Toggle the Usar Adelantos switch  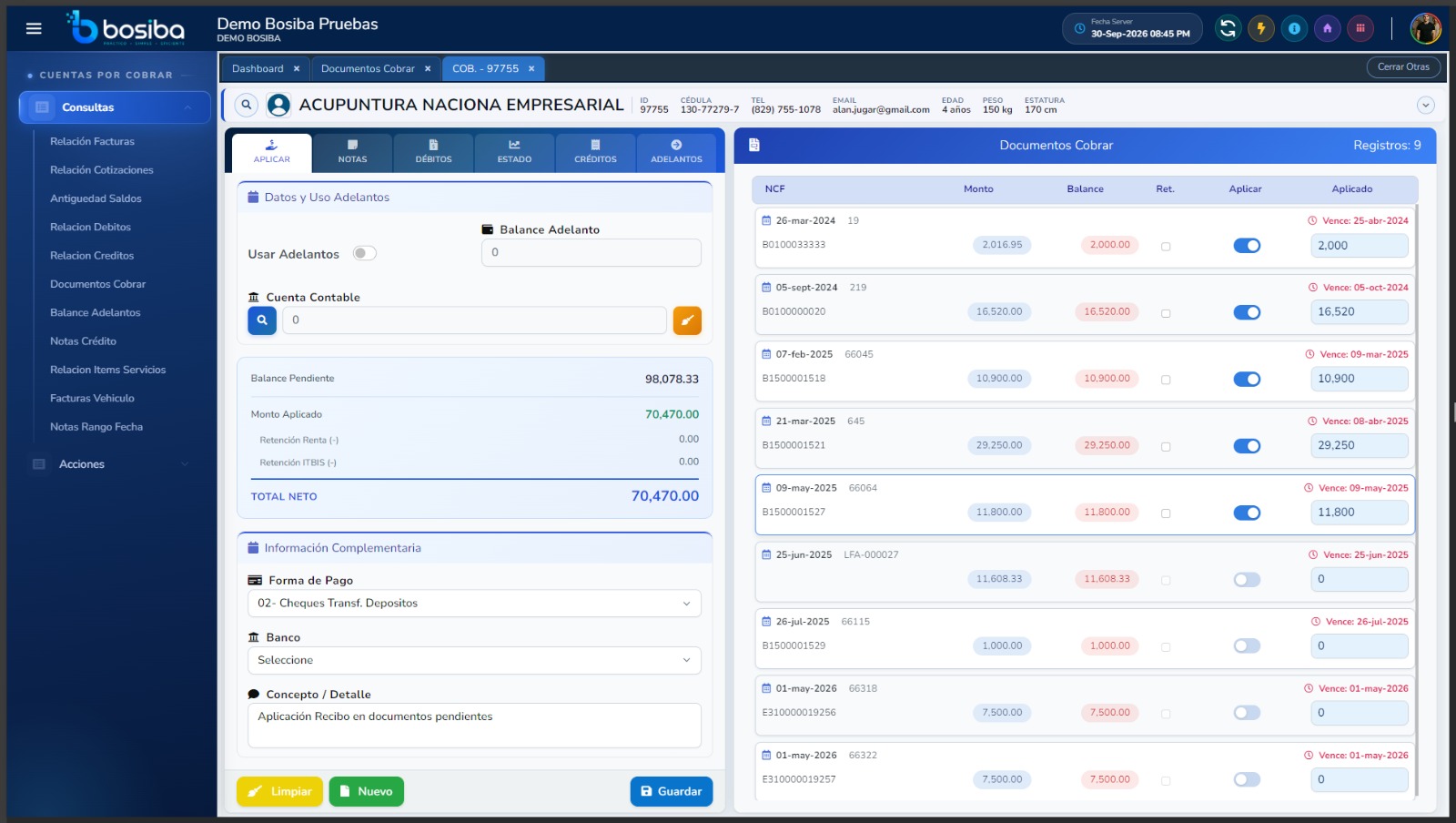(364, 253)
